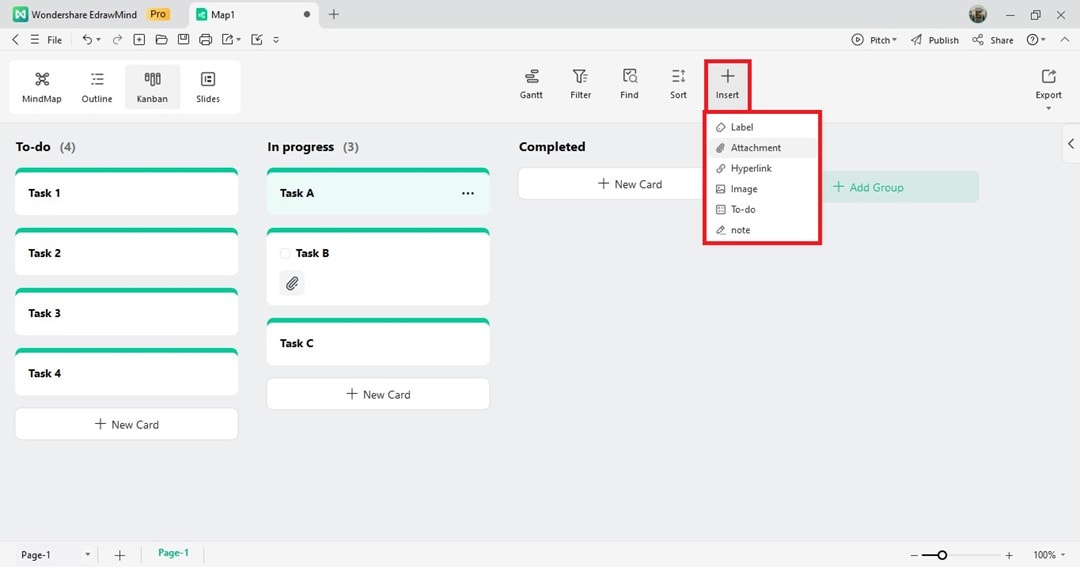The image size is (1080, 567).
Task: Open the Pitch dropdown menu
Action: (x=874, y=40)
